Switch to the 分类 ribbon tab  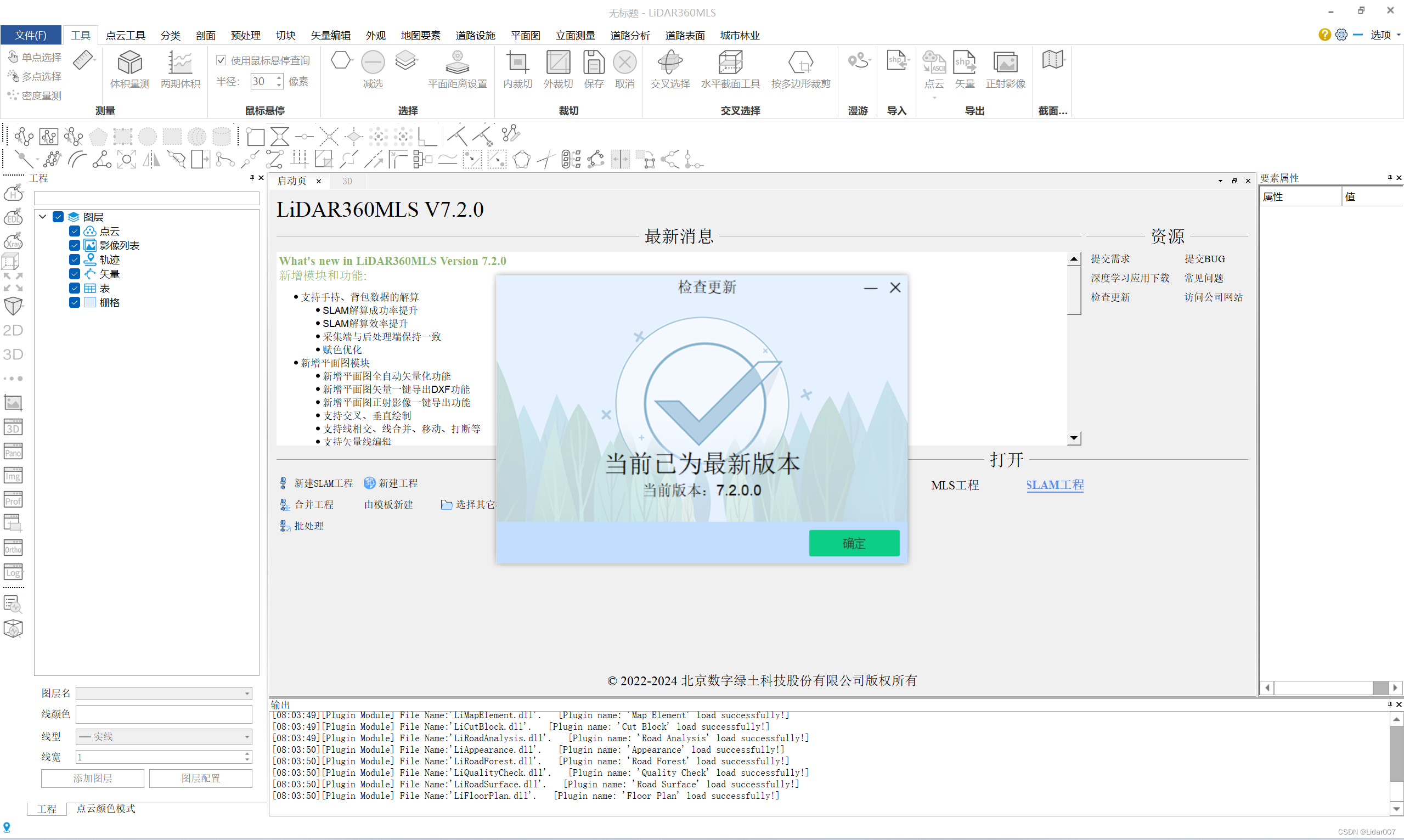170,35
